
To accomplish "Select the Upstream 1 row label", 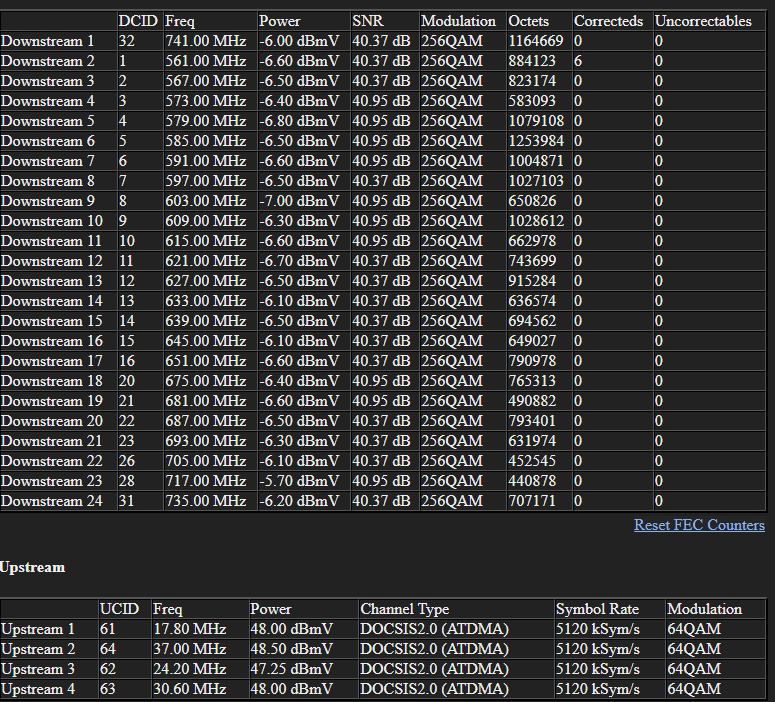I will pos(38,629).
